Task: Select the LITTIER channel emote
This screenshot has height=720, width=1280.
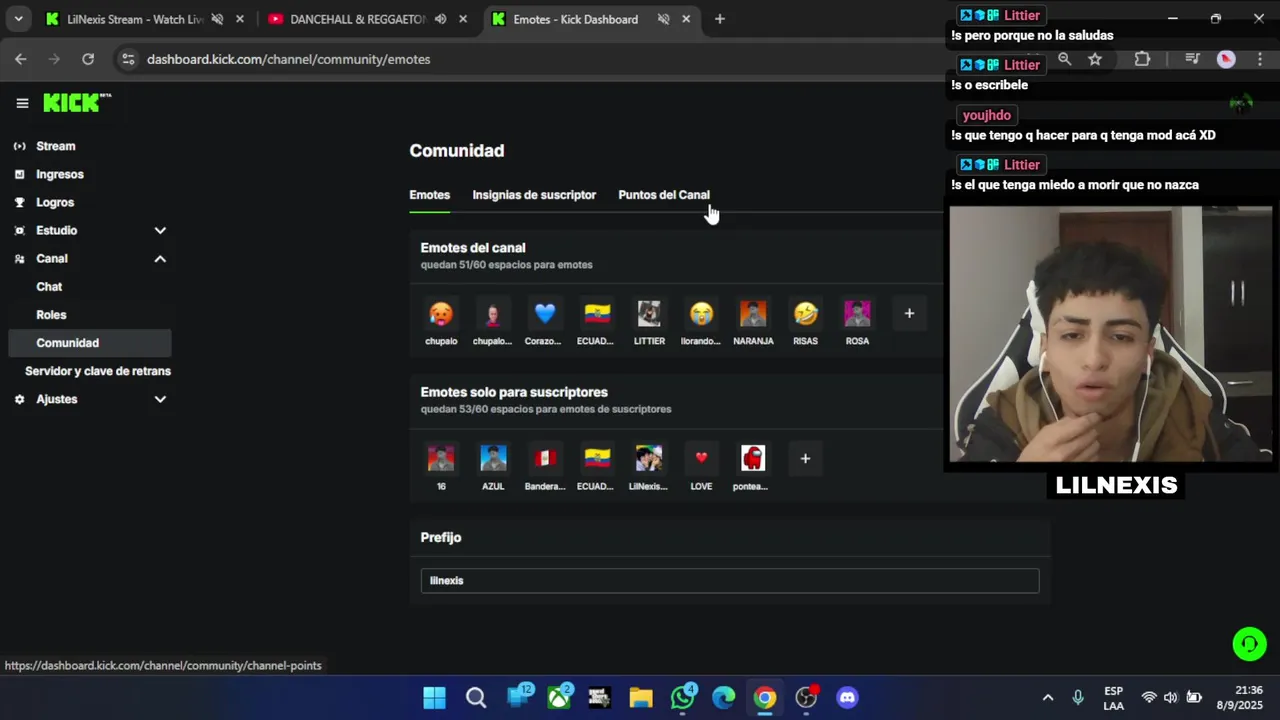Action: tap(649, 314)
